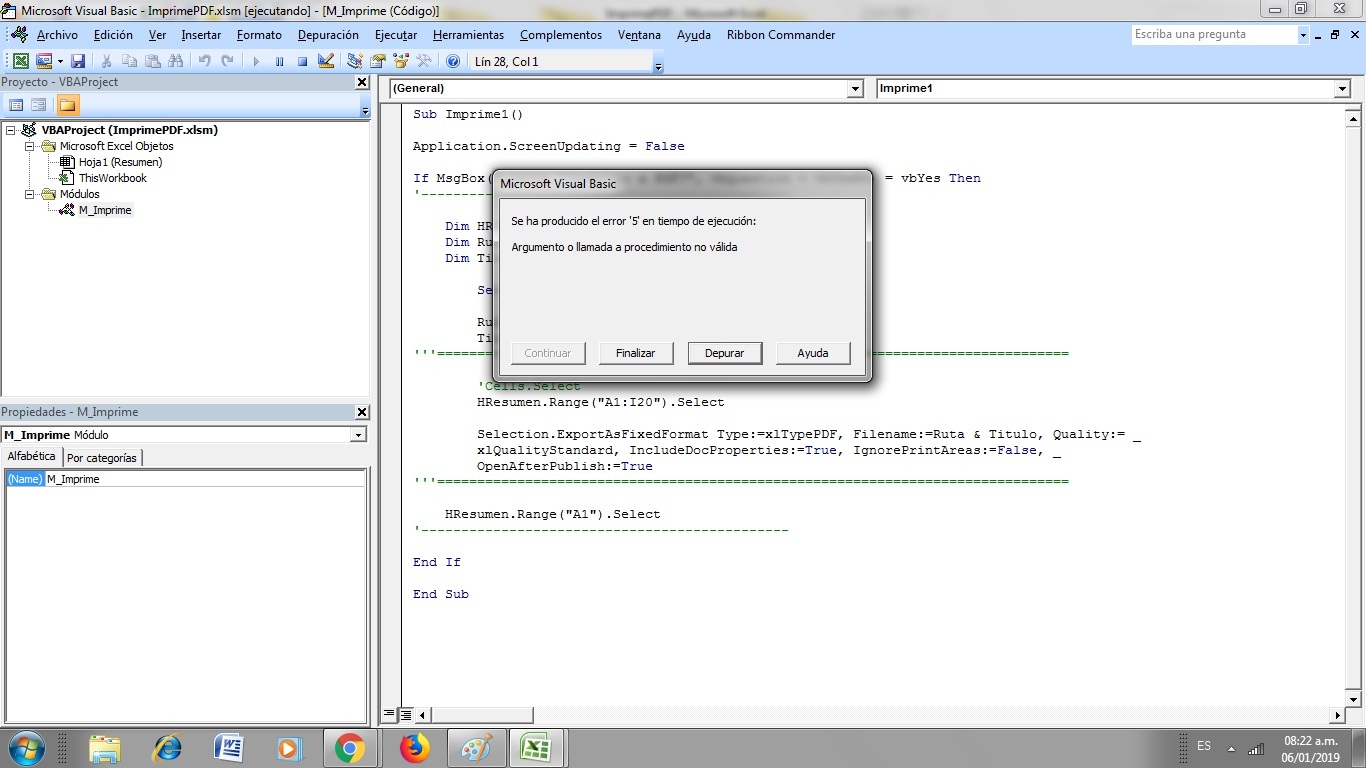Open the Complementos menu
The width and height of the screenshot is (1366, 768).
pos(561,35)
